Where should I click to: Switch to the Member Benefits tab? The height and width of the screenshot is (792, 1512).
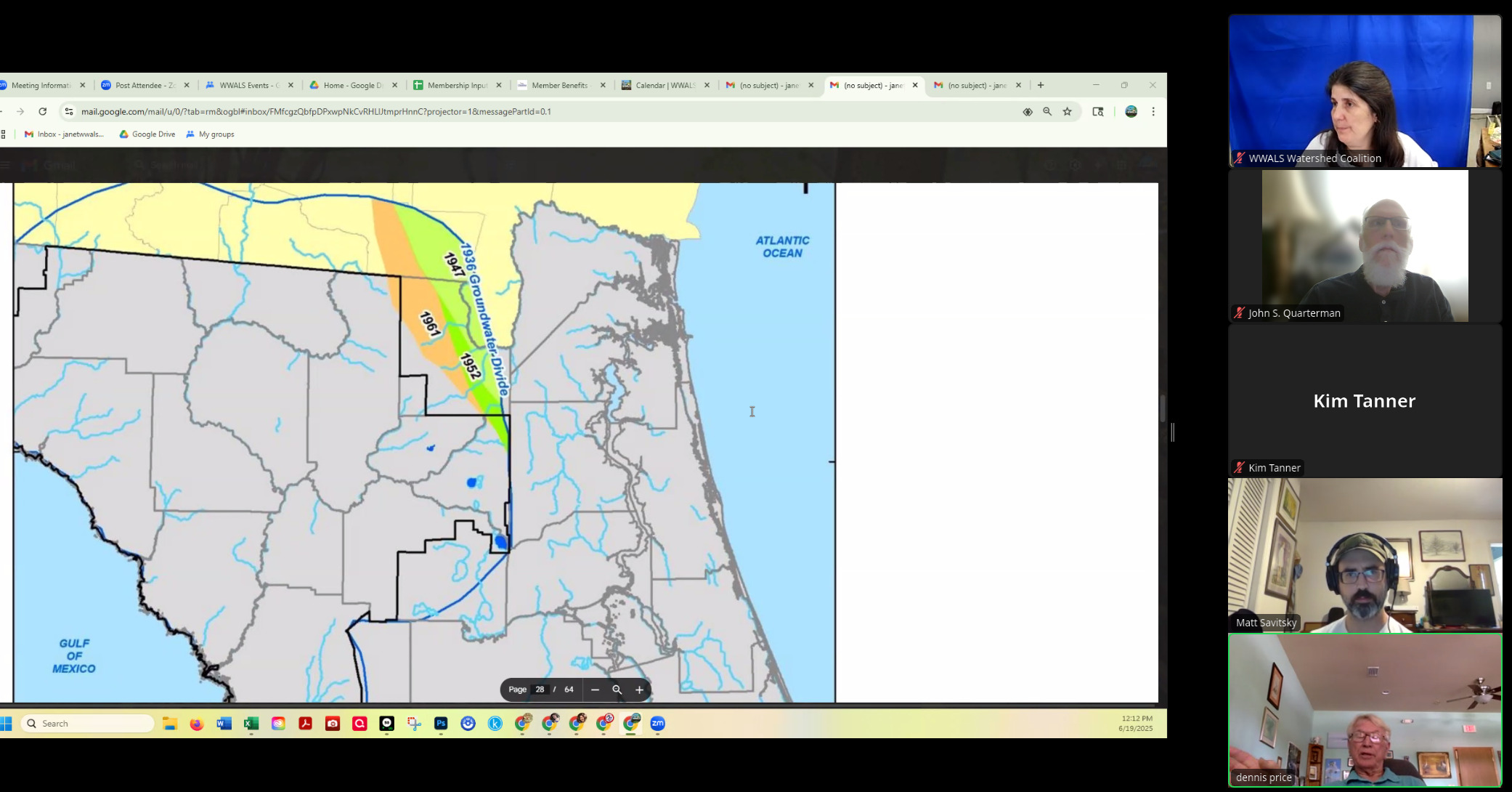[561, 85]
